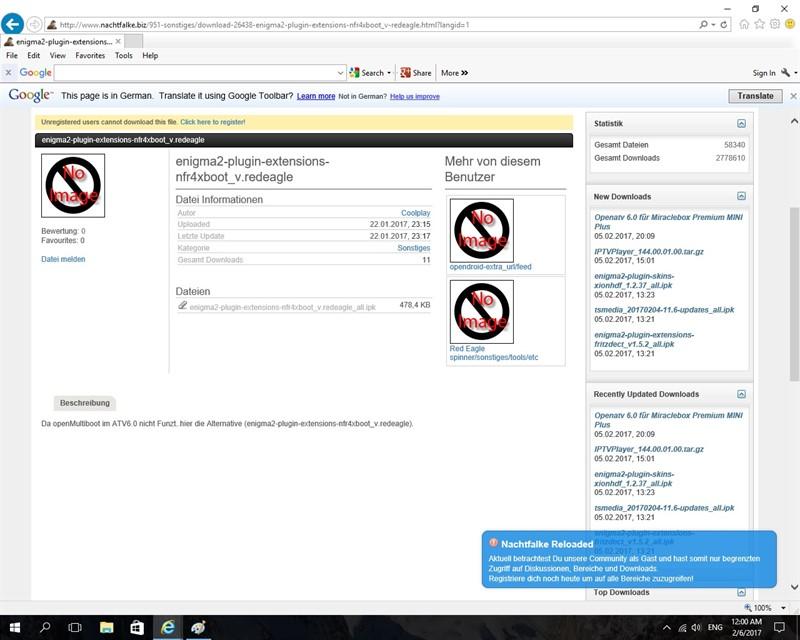Click the browser forward arrow
The image size is (800, 640).
(x=34, y=24)
